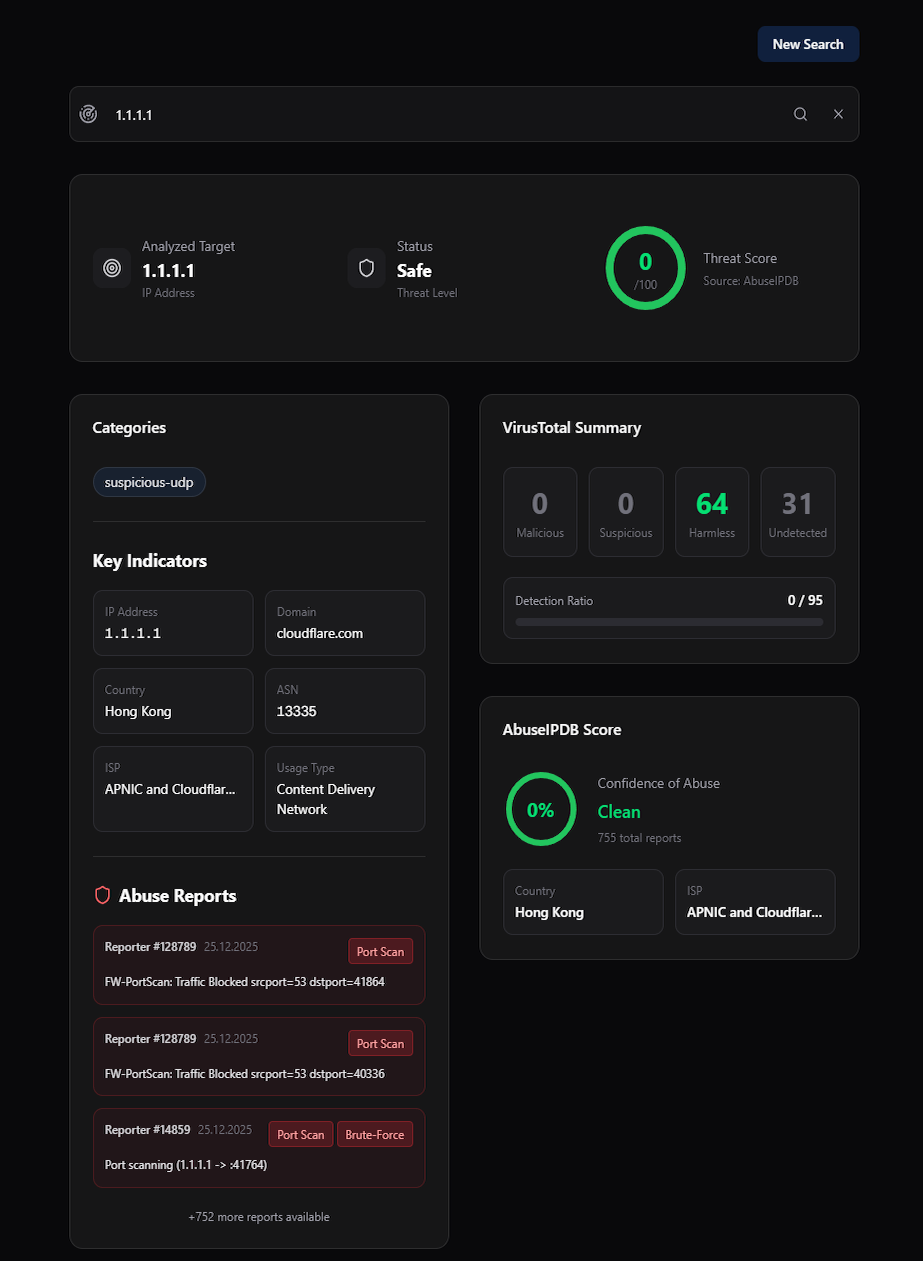Clear the search field with X icon
This screenshot has width=923, height=1261.
(x=838, y=114)
